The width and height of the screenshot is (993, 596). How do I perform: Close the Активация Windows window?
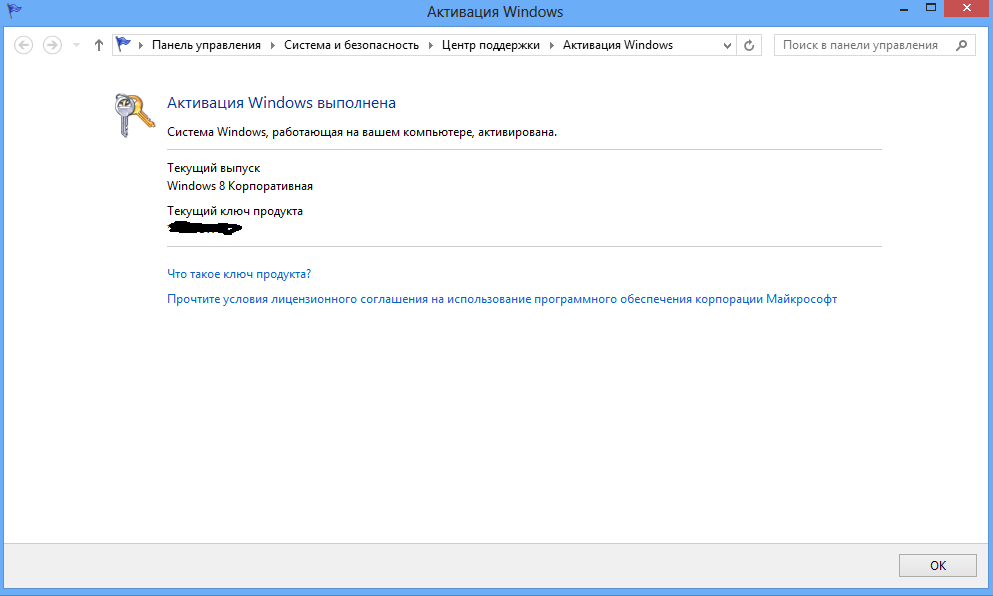[x=967, y=9]
